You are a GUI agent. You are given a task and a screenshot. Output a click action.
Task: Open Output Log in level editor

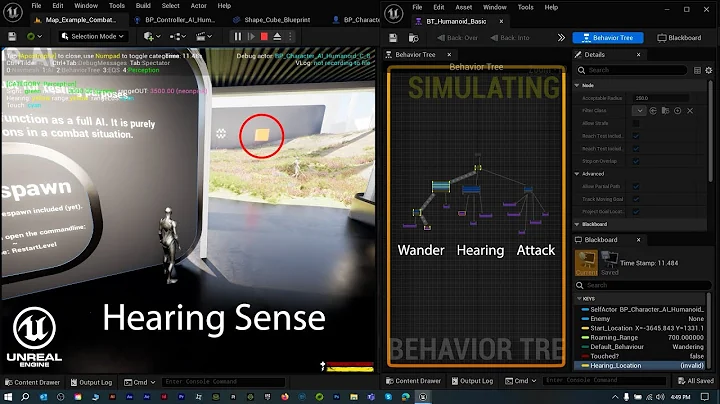(x=91, y=382)
